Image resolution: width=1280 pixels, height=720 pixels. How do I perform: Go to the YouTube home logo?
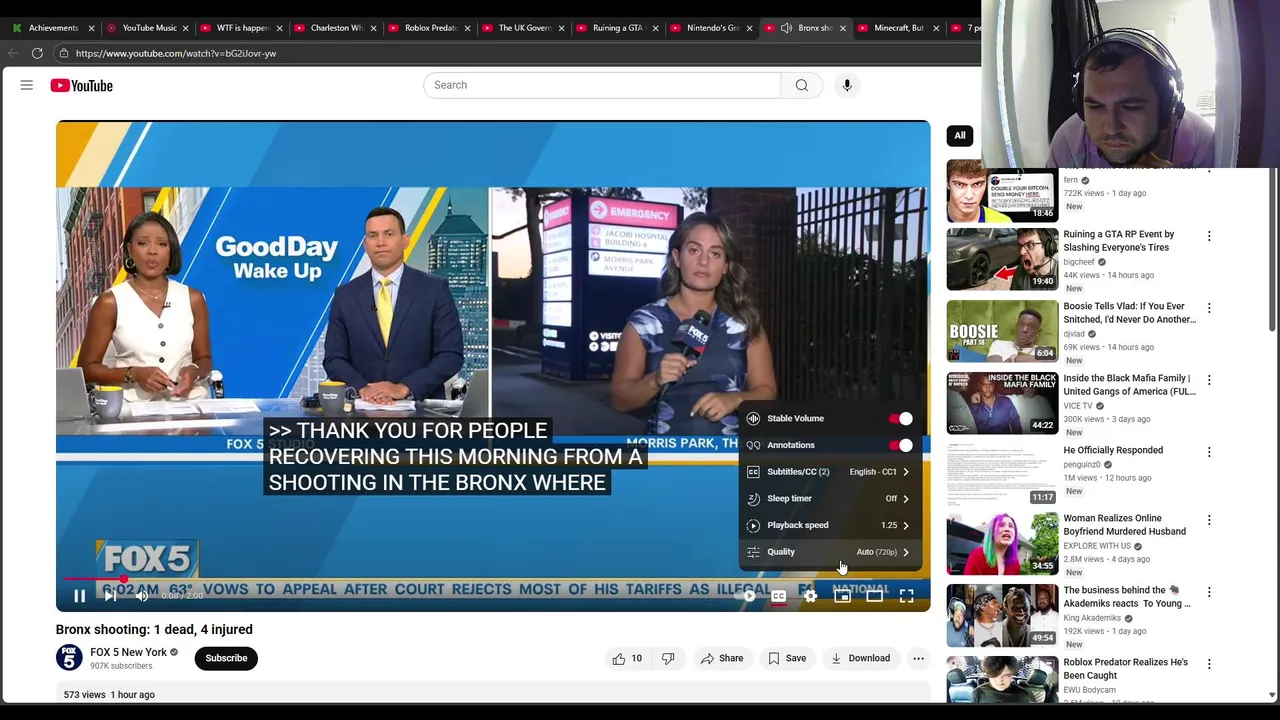[81, 86]
